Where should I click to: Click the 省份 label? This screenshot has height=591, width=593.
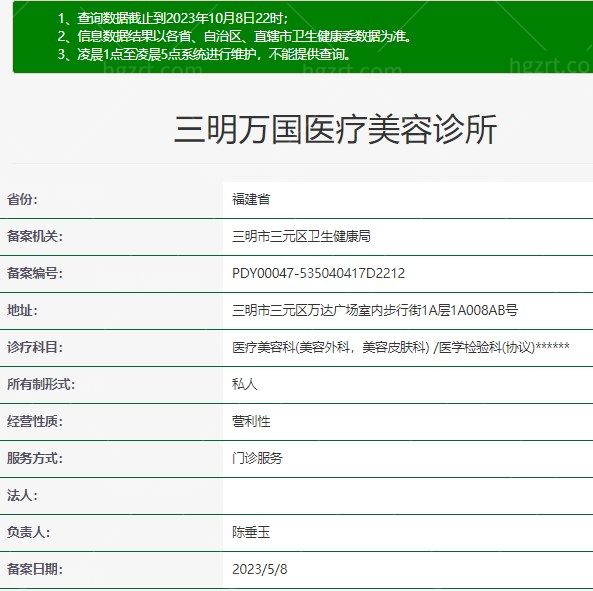(x=22, y=199)
